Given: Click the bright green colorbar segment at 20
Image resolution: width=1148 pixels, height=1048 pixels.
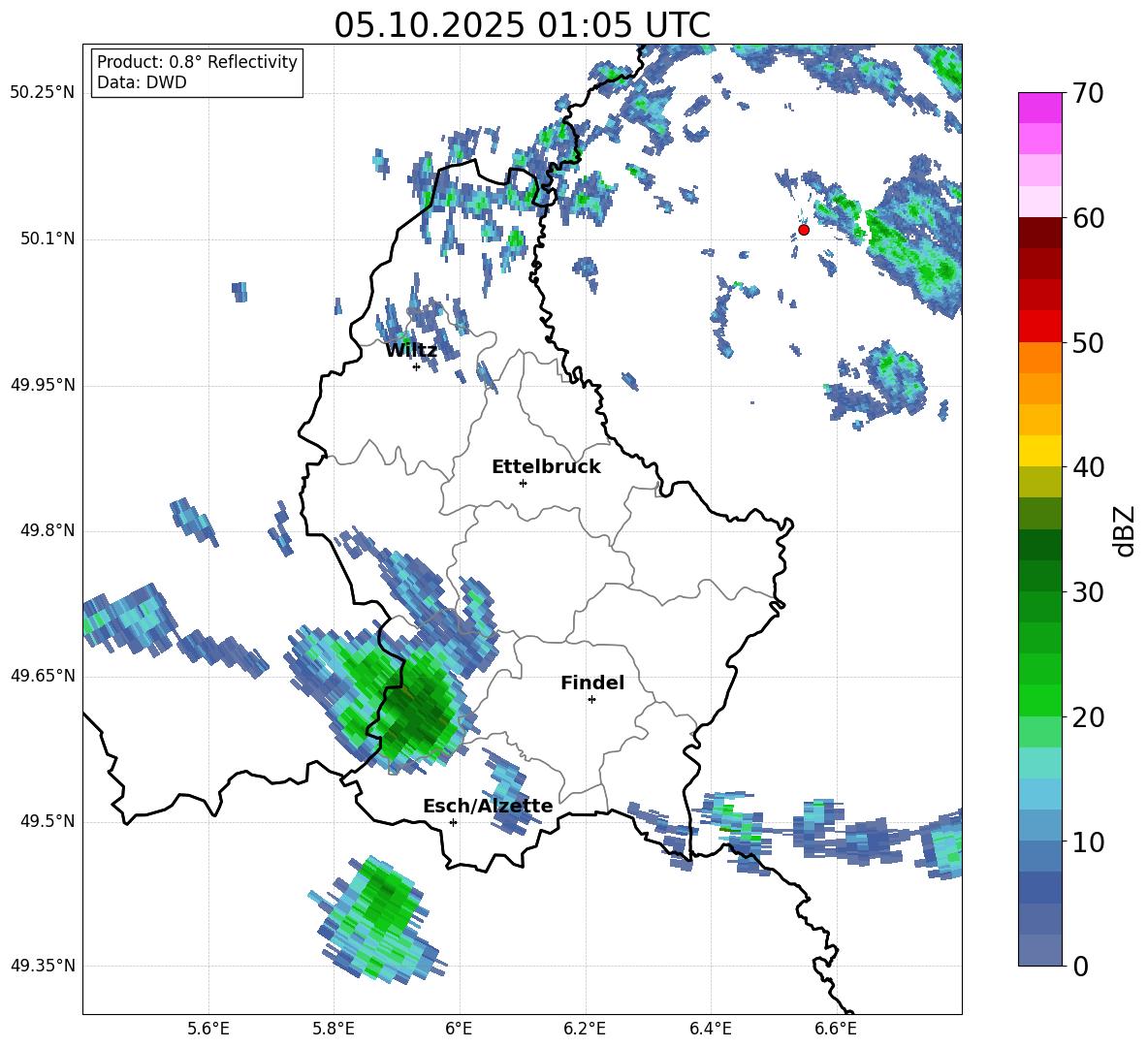Looking at the screenshot, I should tap(1039, 700).
